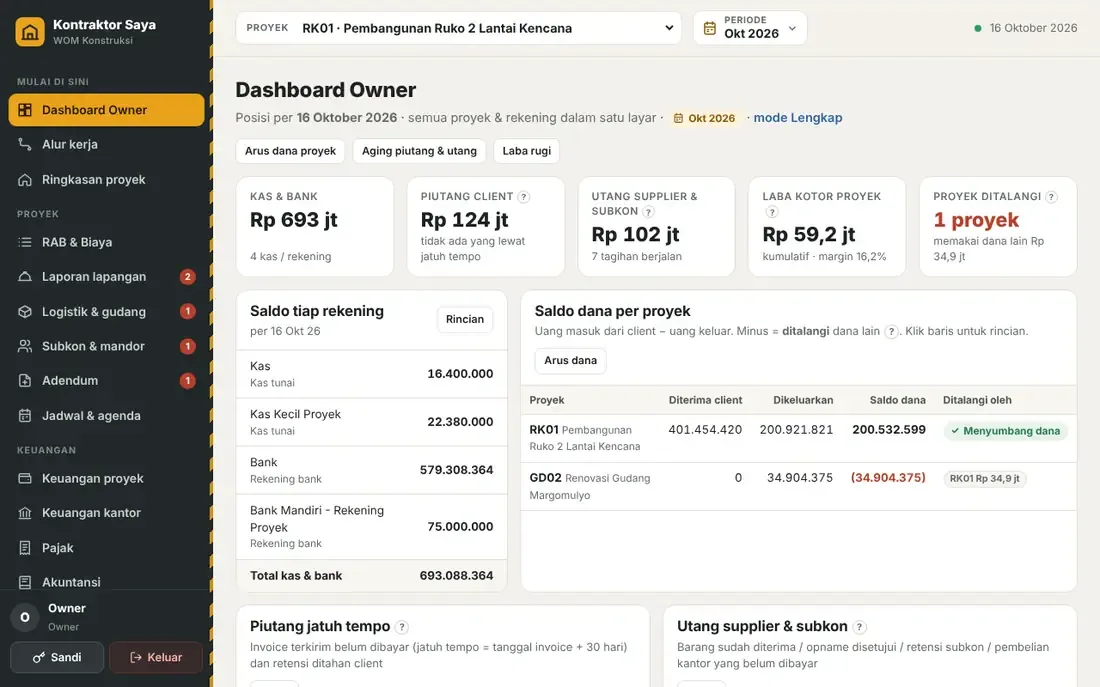
Task: Click the help icon beside Piutang Client
Action: point(524,197)
